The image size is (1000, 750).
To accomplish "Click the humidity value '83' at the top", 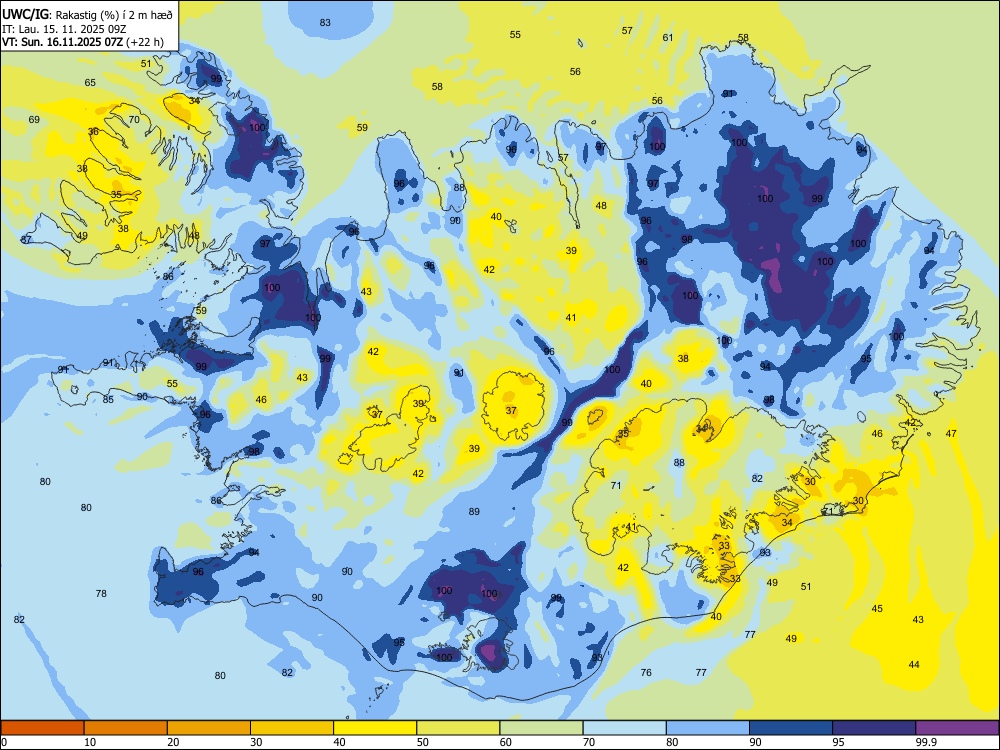I will (325, 22).
